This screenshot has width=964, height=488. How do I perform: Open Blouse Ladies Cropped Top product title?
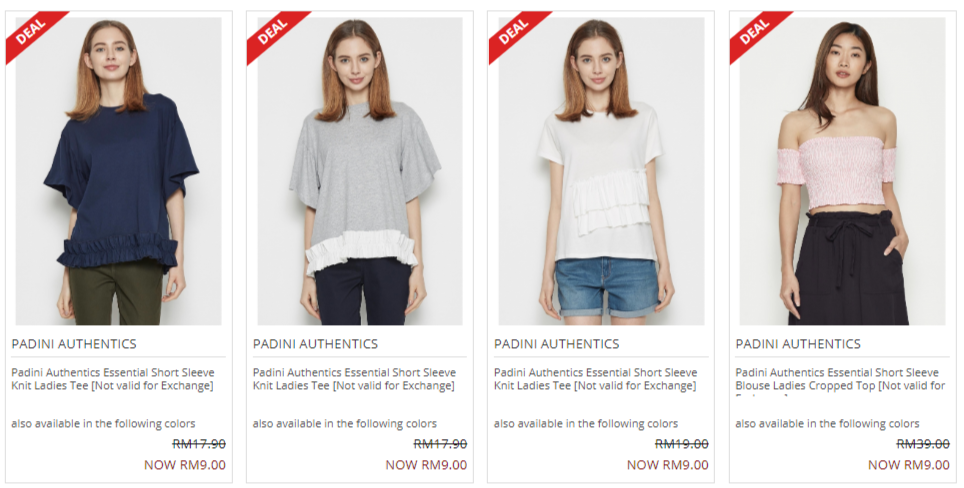point(840,380)
